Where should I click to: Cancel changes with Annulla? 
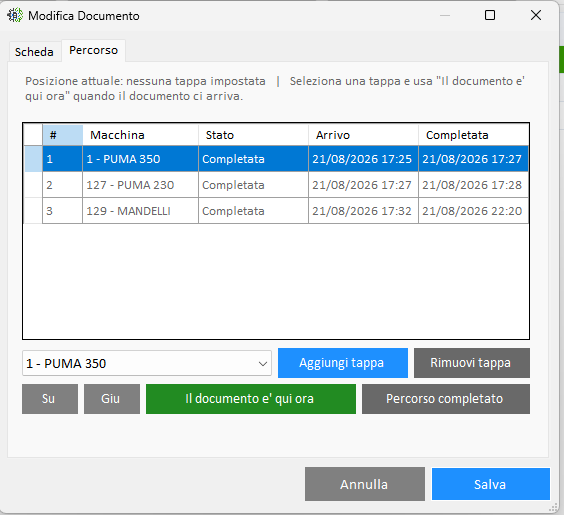[x=365, y=484]
